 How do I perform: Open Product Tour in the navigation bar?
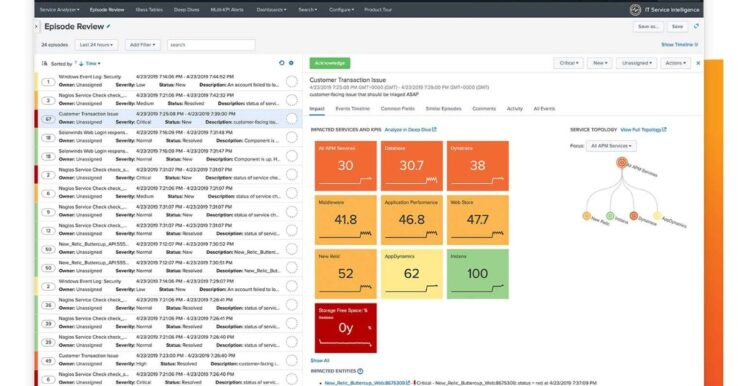click(378, 9)
